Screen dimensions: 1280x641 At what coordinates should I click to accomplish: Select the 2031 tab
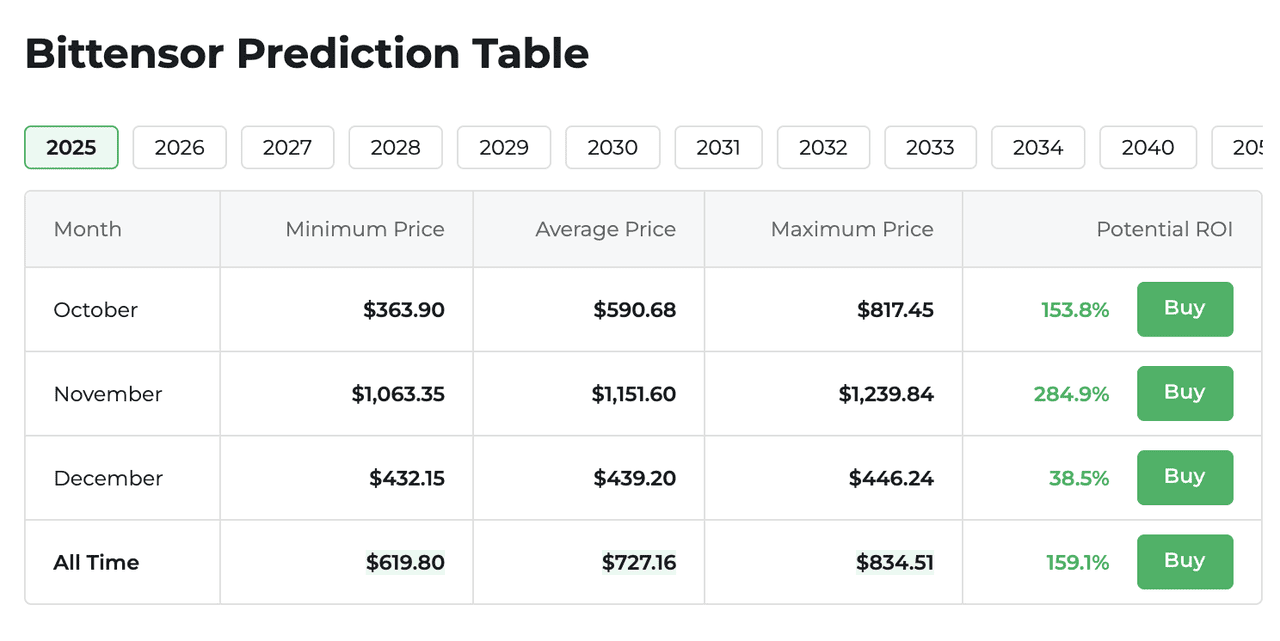(718, 148)
